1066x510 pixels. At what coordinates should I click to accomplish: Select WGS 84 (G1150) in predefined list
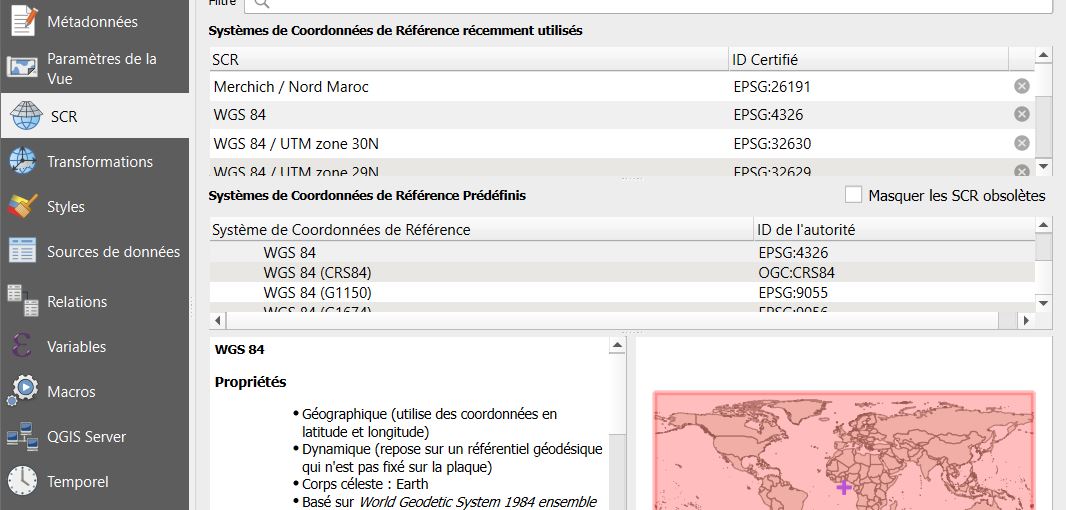point(317,293)
